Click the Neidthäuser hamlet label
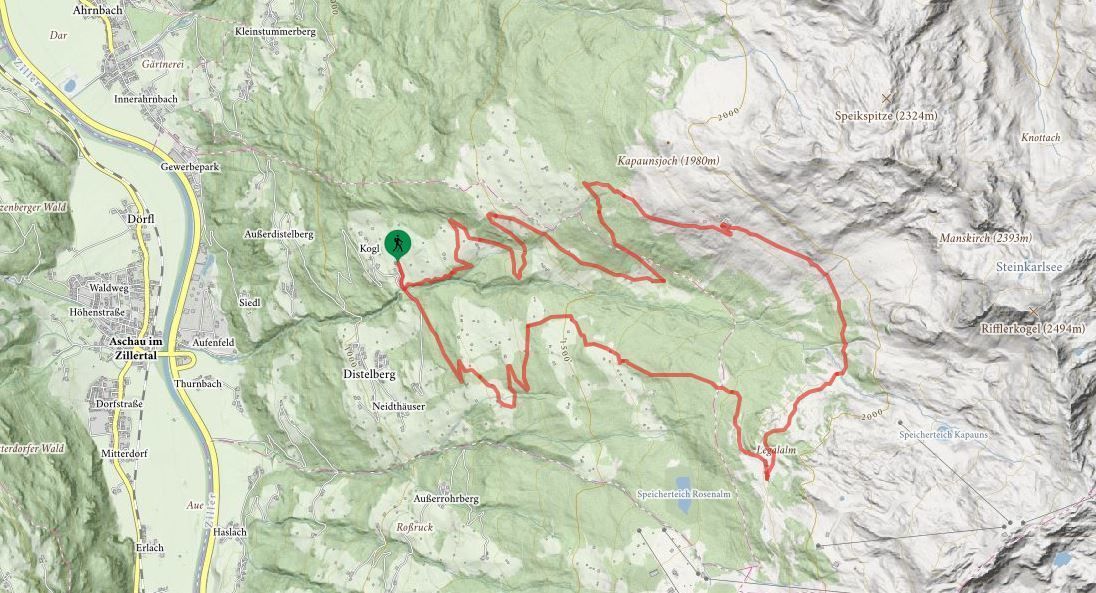This screenshot has height=593, width=1096. click(398, 406)
